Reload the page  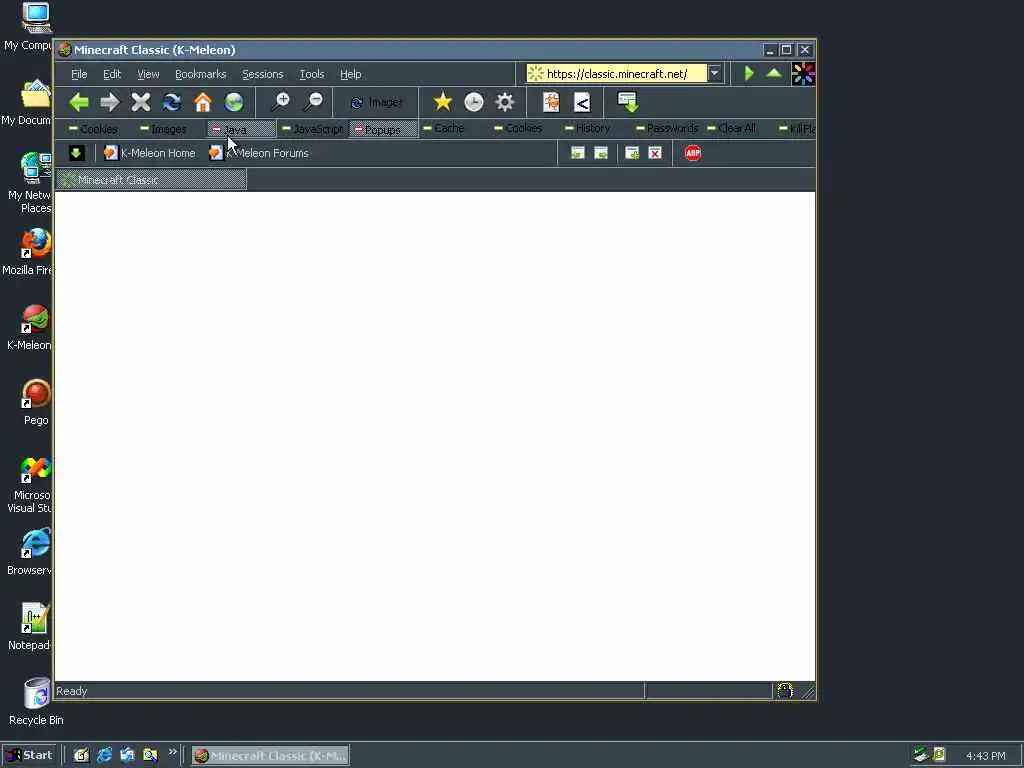pyautogui.click(x=172, y=102)
